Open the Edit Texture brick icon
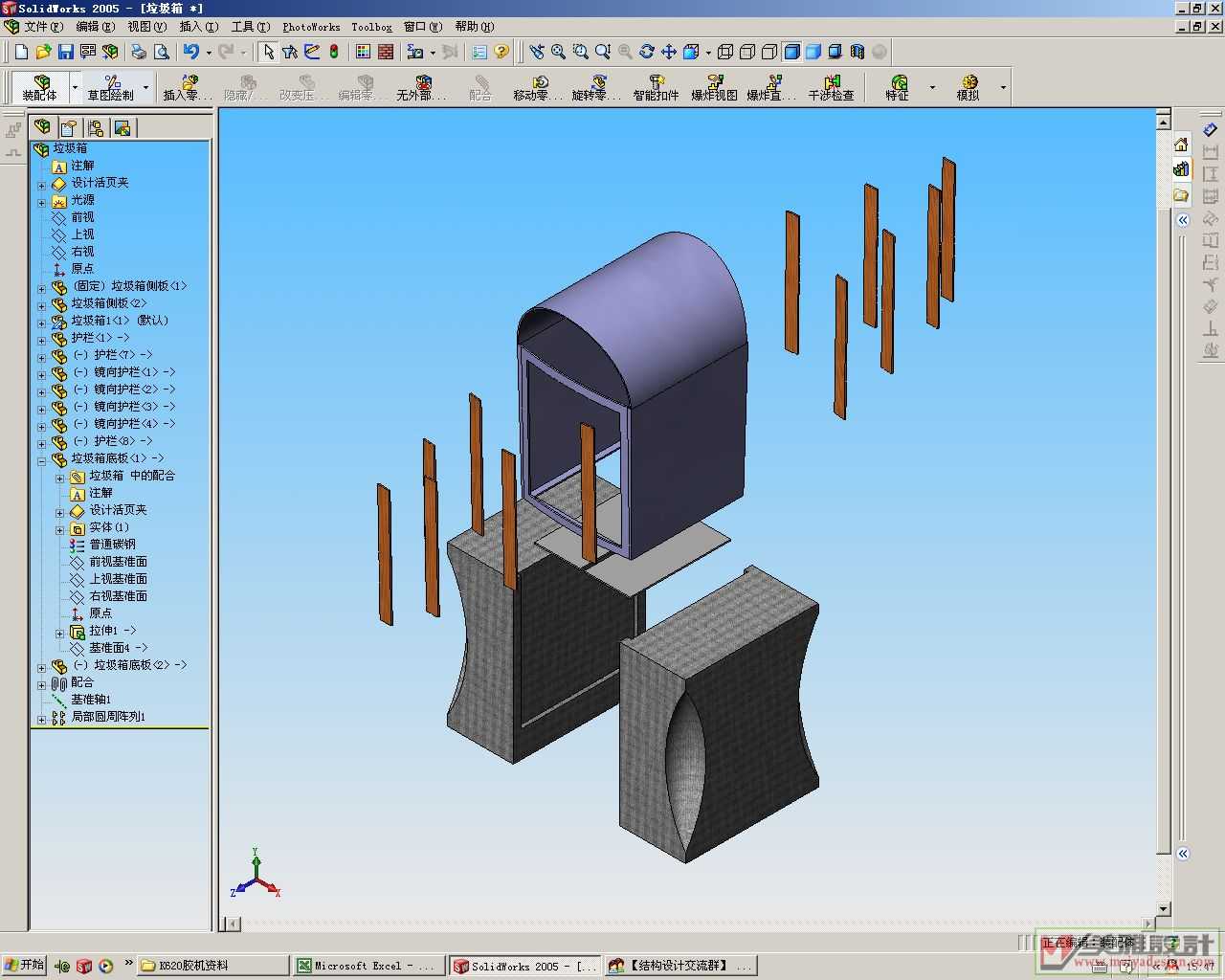 coord(386,52)
